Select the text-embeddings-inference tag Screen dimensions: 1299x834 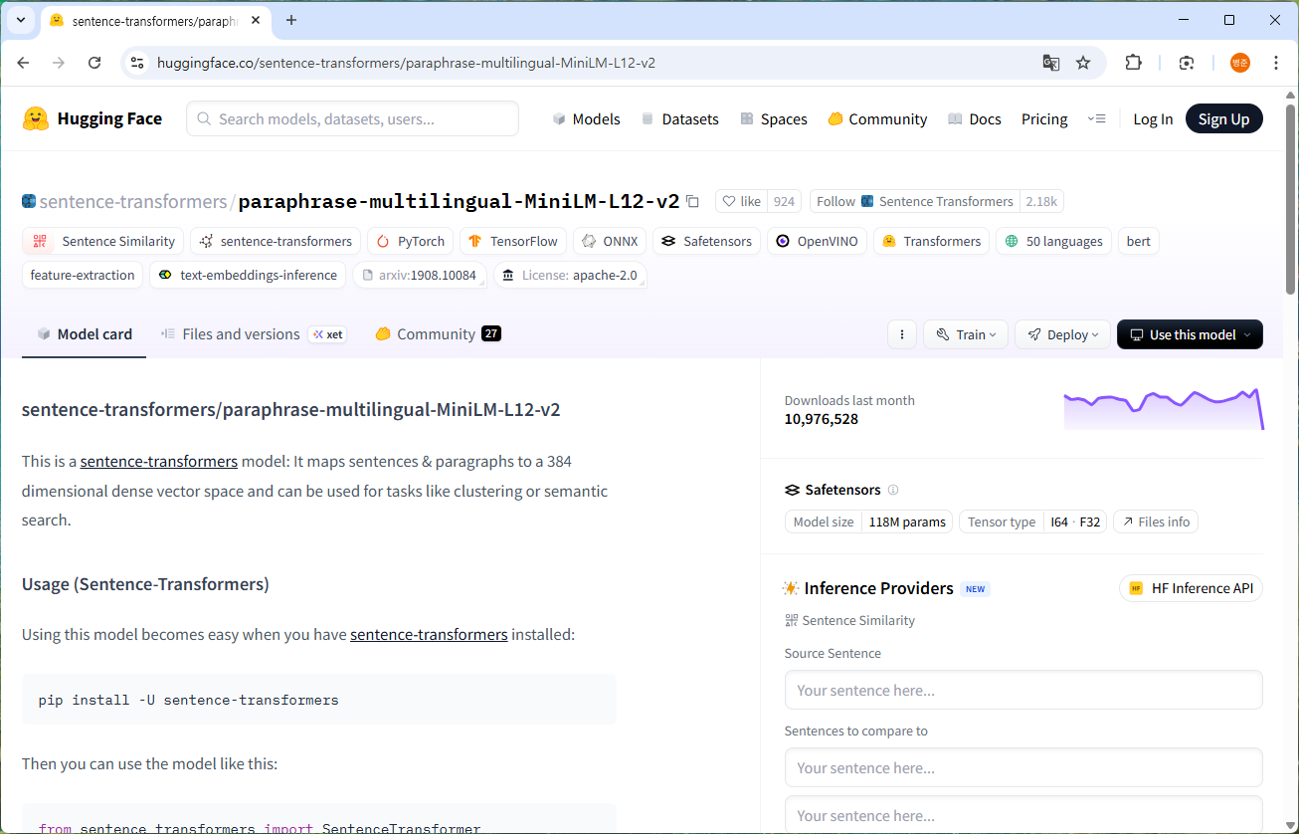click(248, 275)
